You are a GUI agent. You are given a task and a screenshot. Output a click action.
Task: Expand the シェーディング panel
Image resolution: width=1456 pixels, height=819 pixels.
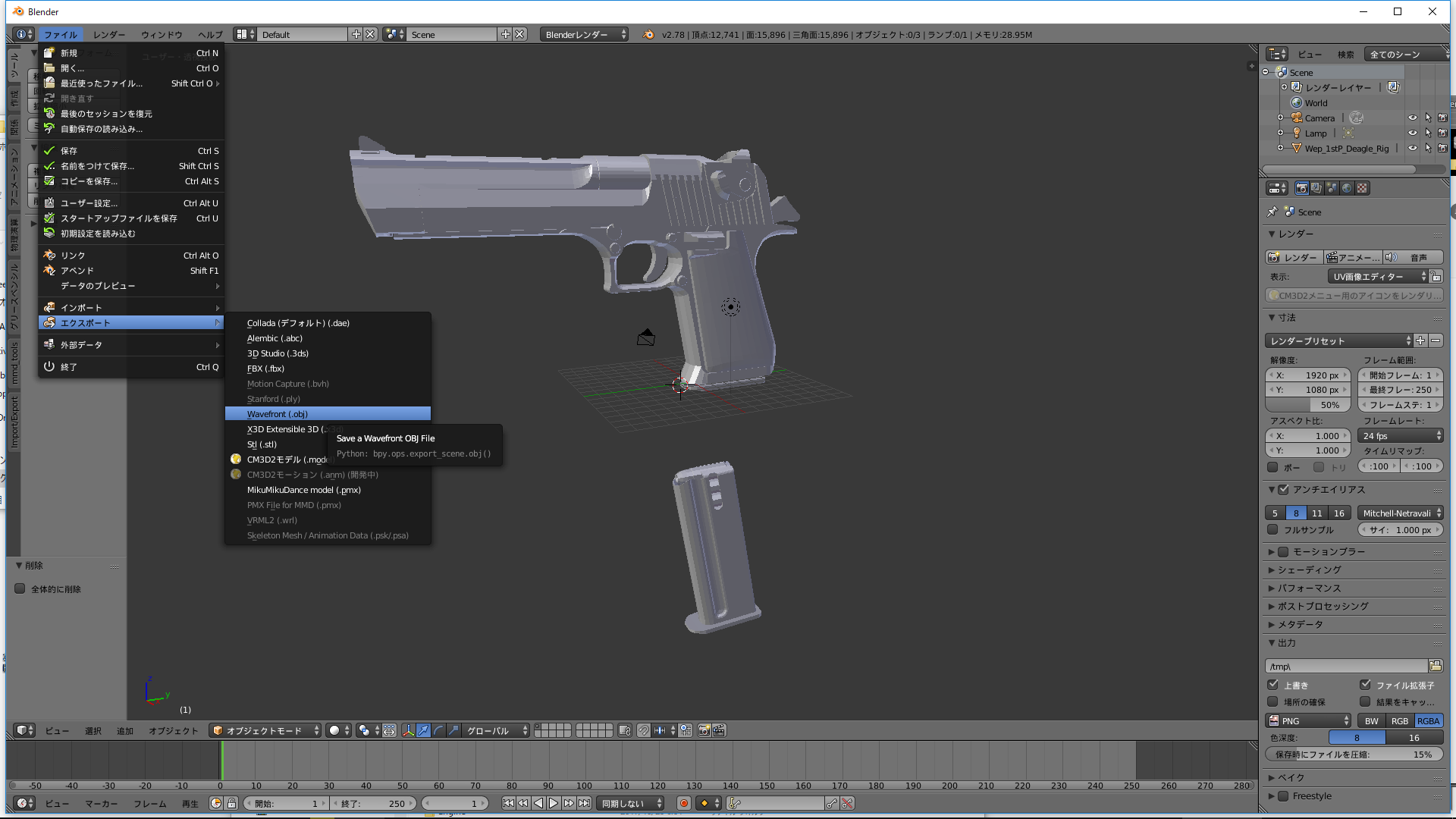(x=1309, y=570)
